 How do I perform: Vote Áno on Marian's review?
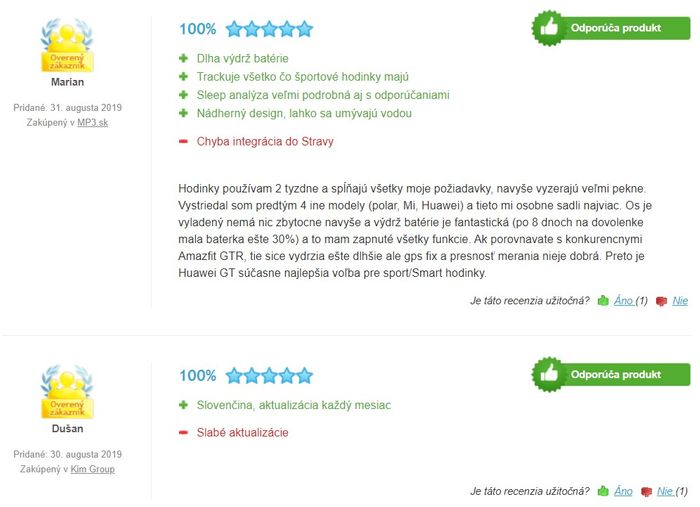click(623, 301)
